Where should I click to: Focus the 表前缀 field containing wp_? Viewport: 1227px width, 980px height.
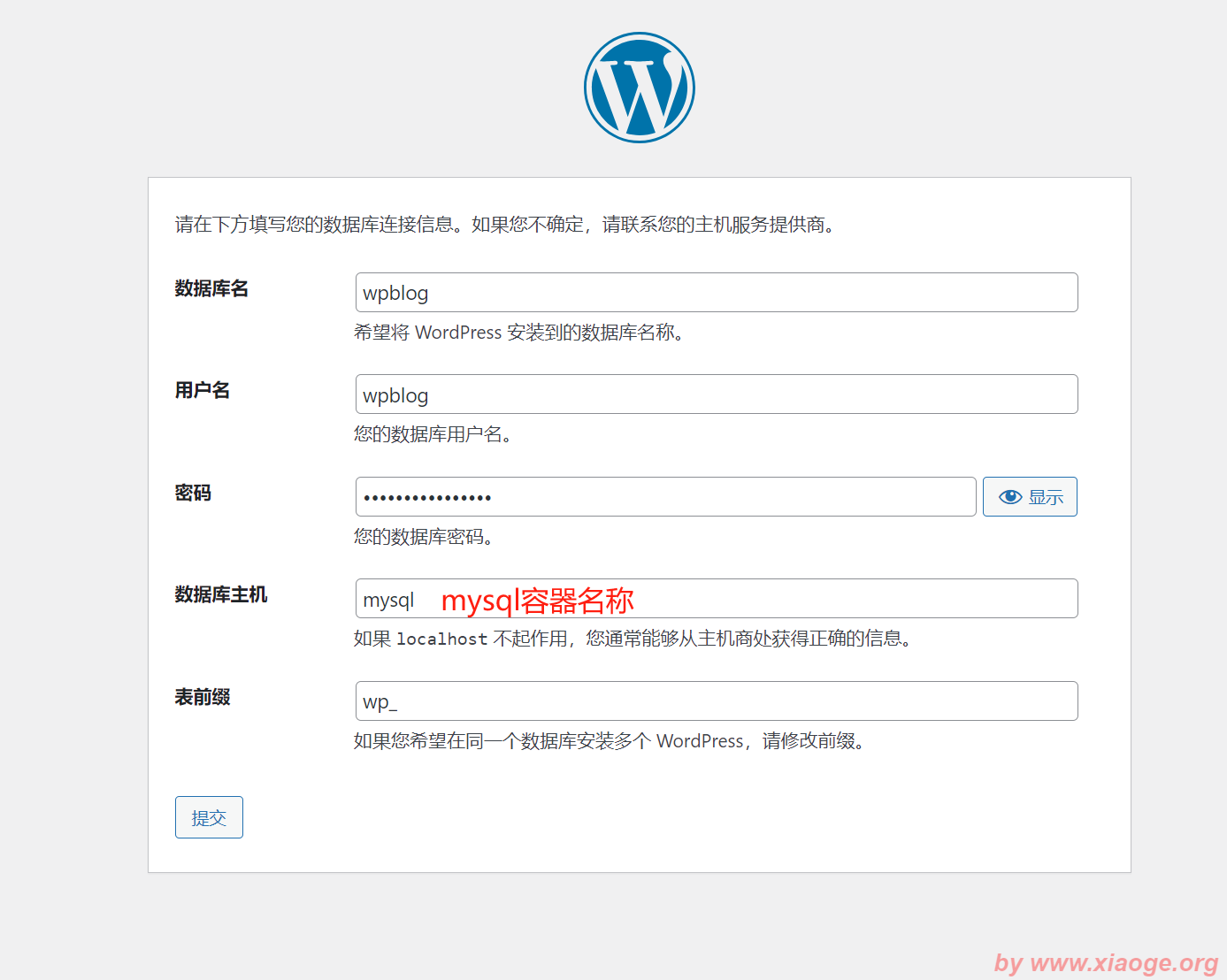pyautogui.click(x=716, y=701)
